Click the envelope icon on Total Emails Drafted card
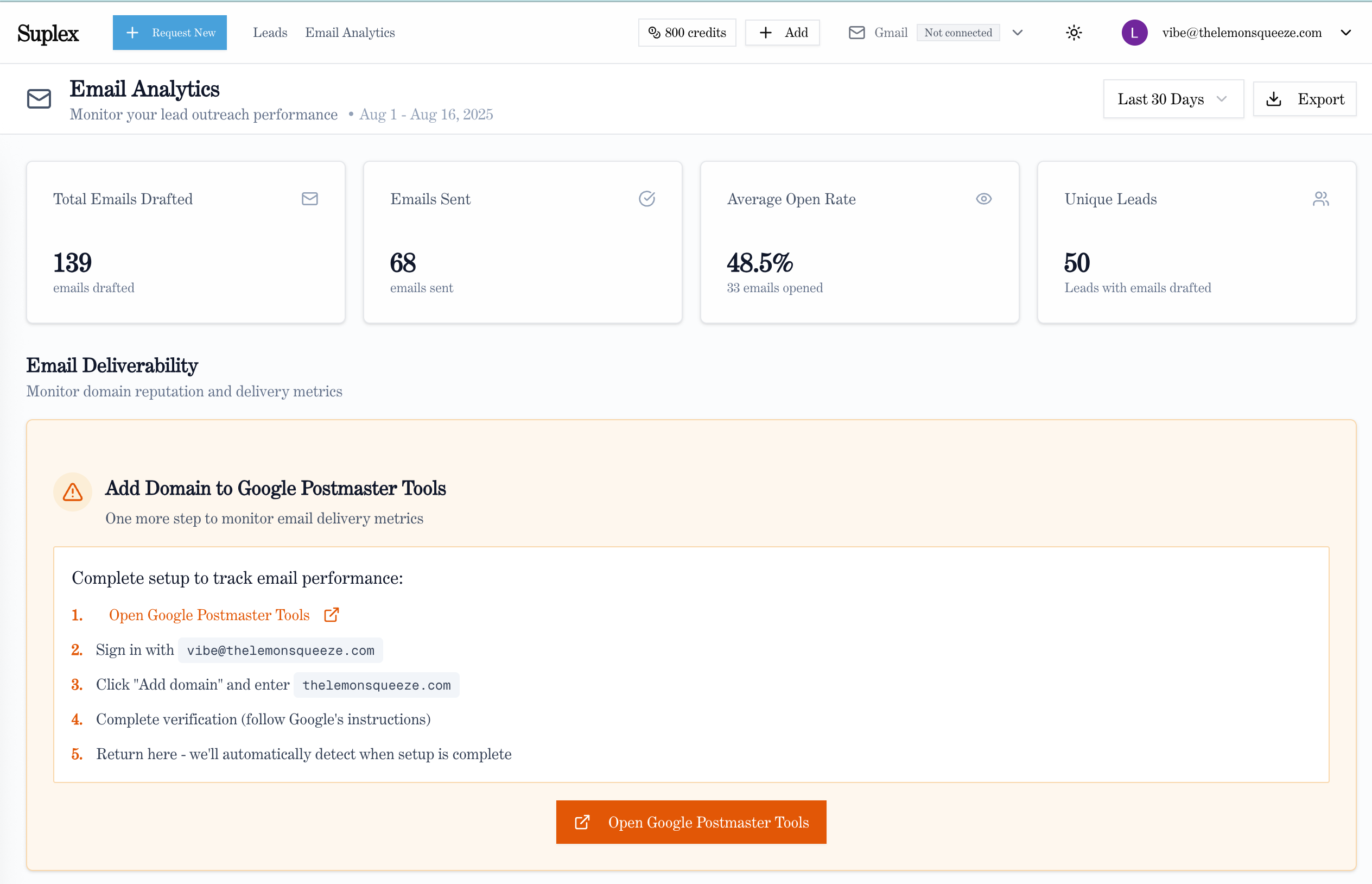Screen dimensions: 1372x884 pyautogui.click(x=310, y=199)
